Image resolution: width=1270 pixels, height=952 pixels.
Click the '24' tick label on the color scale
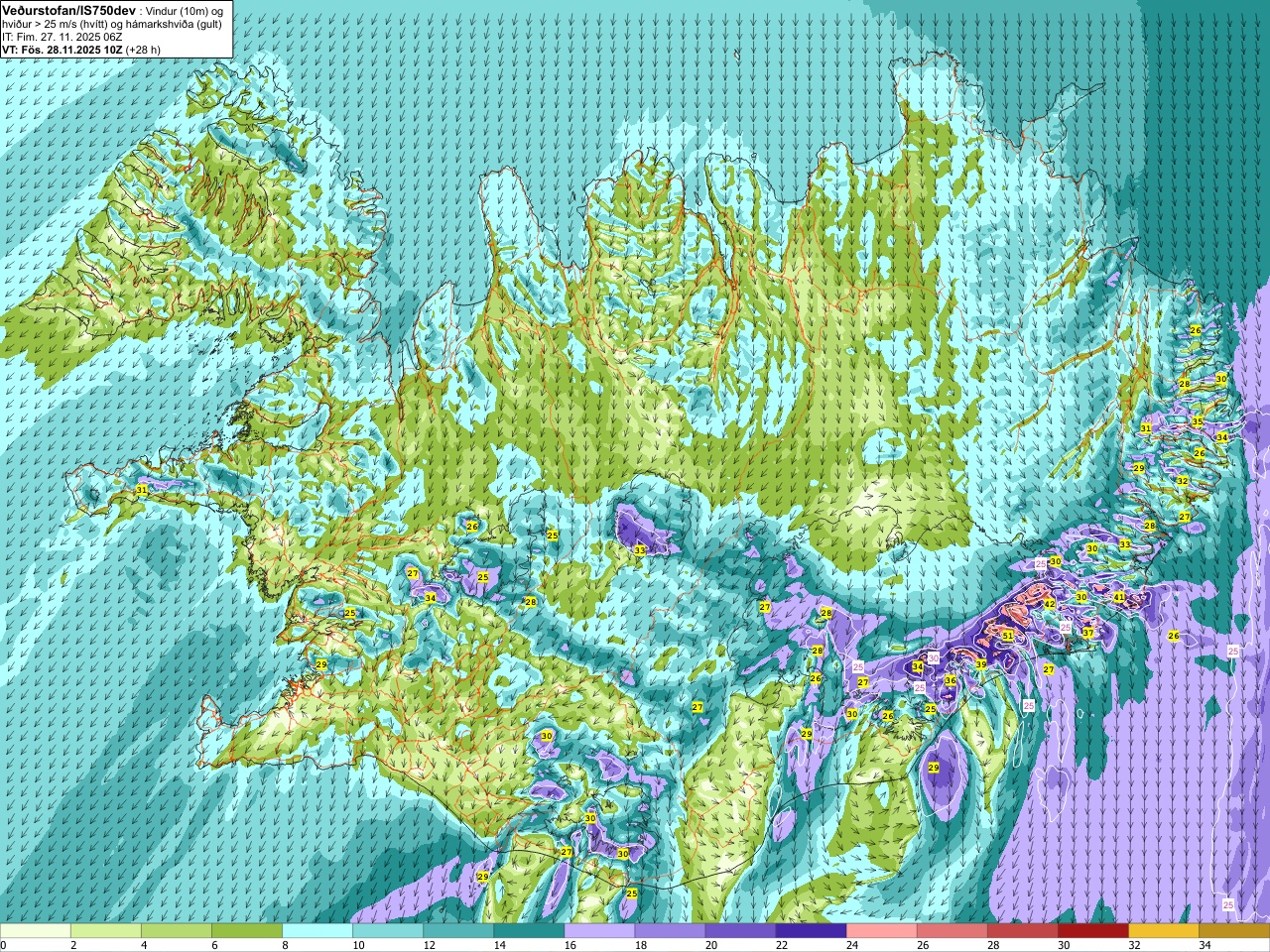pyautogui.click(x=852, y=945)
